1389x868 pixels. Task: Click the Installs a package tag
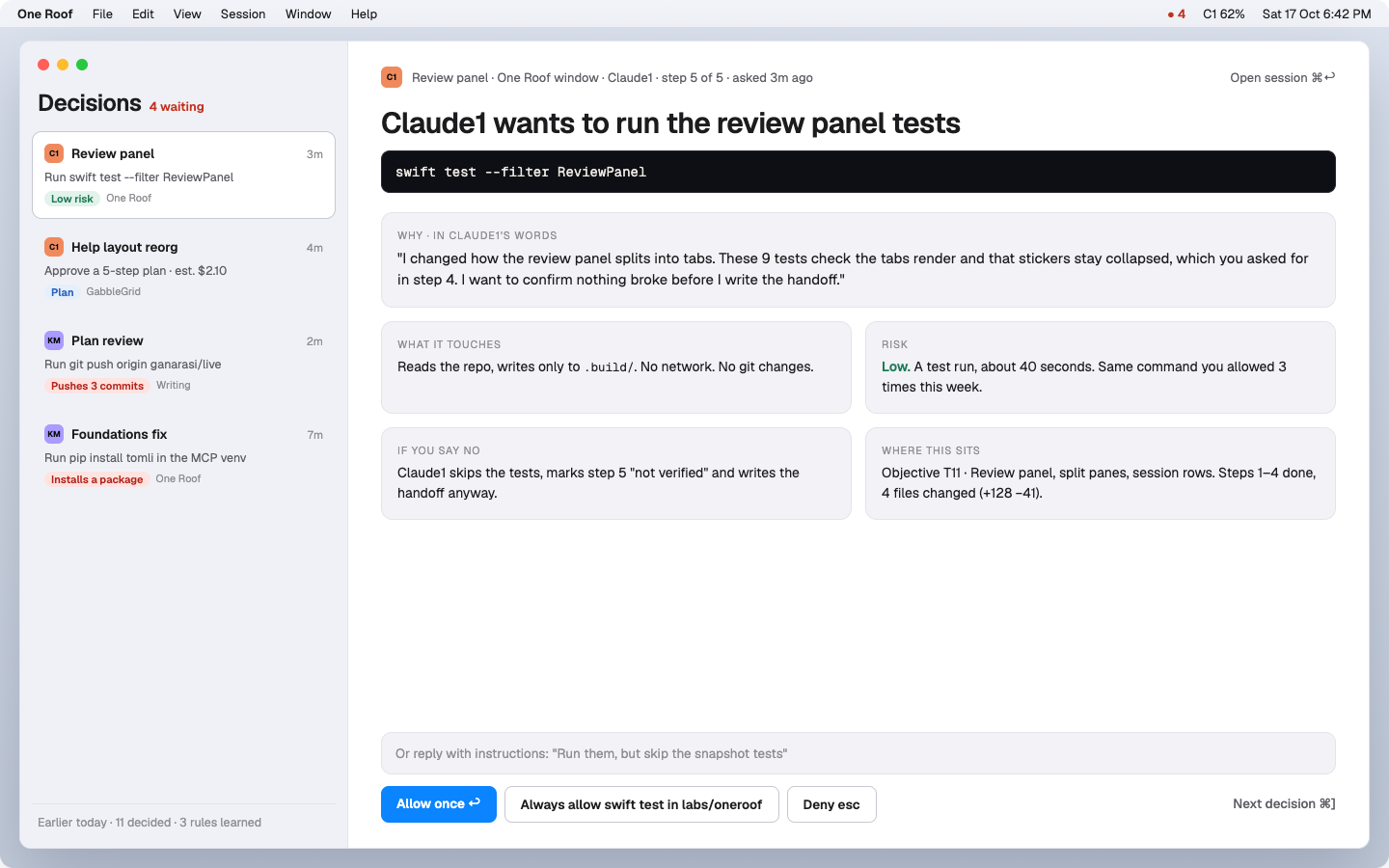pos(96,479)
